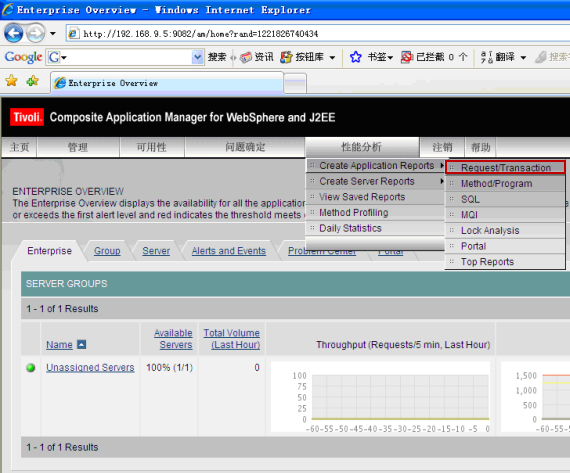
Task: Select MQI submenu entry
Action: pos(505,215)
